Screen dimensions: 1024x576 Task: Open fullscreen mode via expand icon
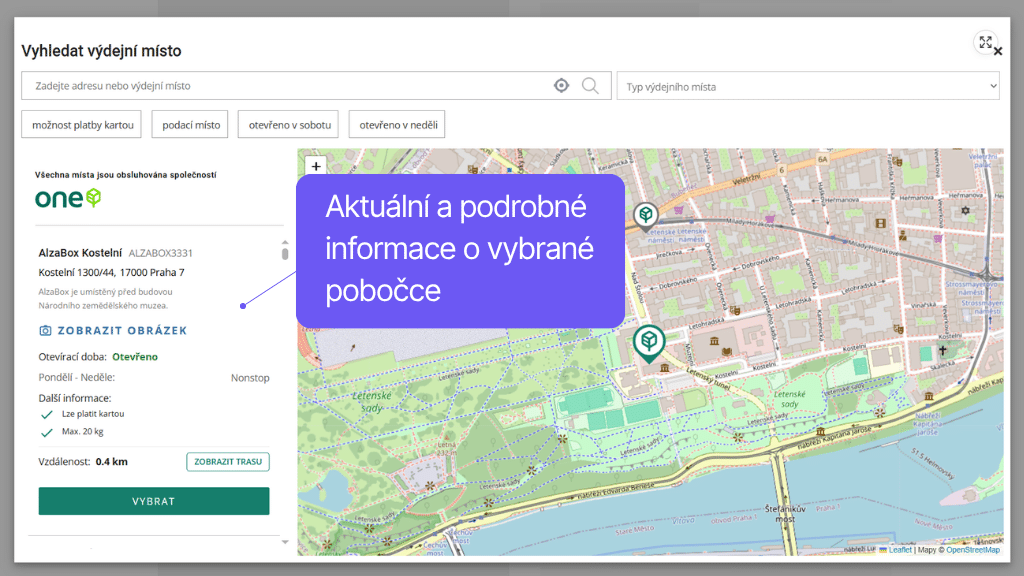tap(986, 43)
